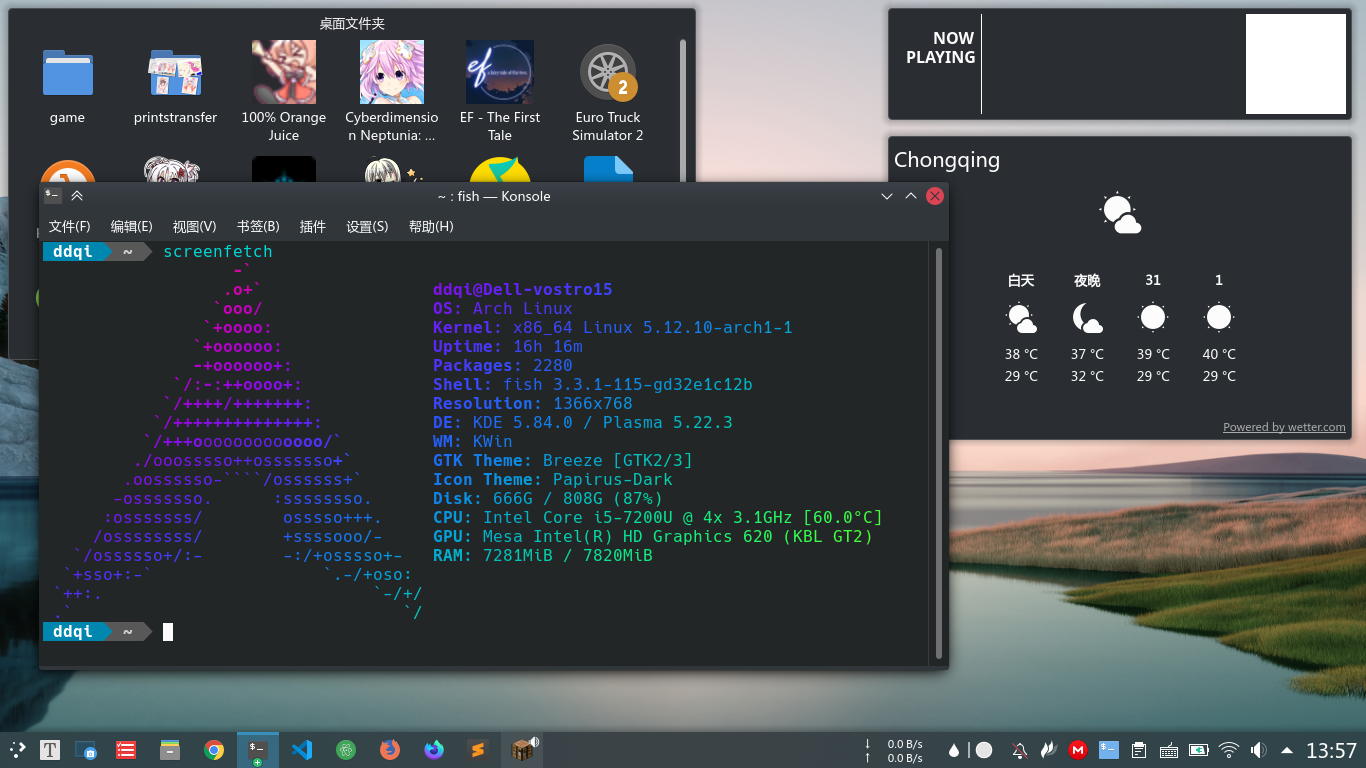
Task: Click the current weather icon
Action: (1120, 214)
